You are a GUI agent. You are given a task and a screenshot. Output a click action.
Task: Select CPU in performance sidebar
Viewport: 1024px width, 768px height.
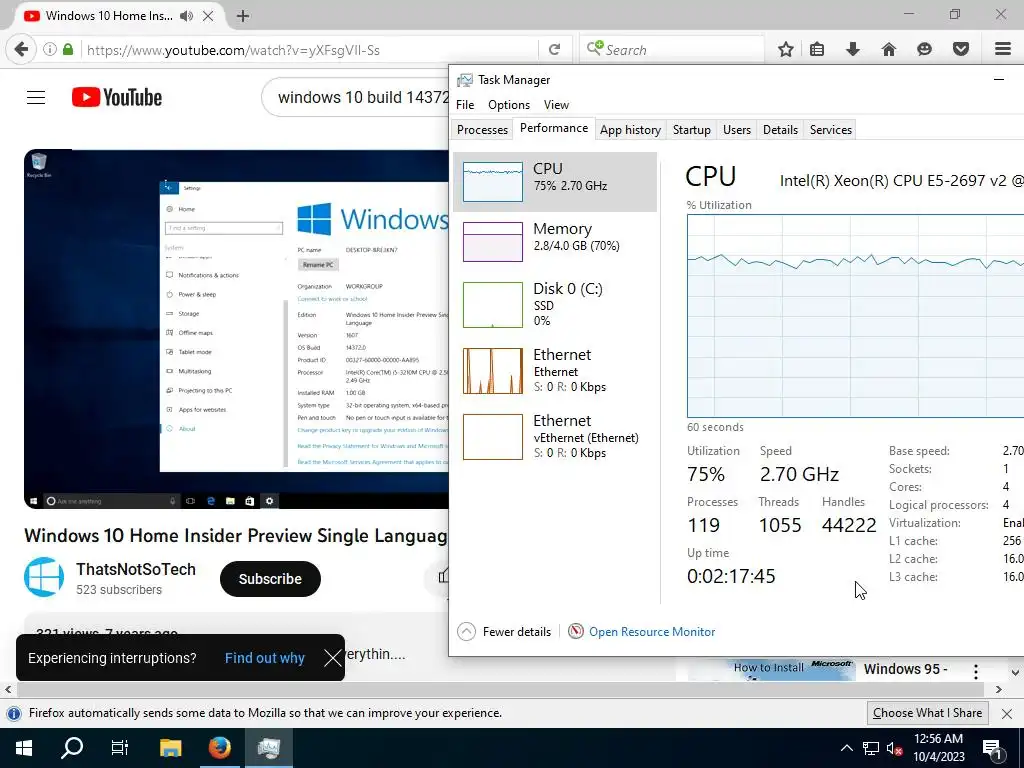(x=554, y=182)
